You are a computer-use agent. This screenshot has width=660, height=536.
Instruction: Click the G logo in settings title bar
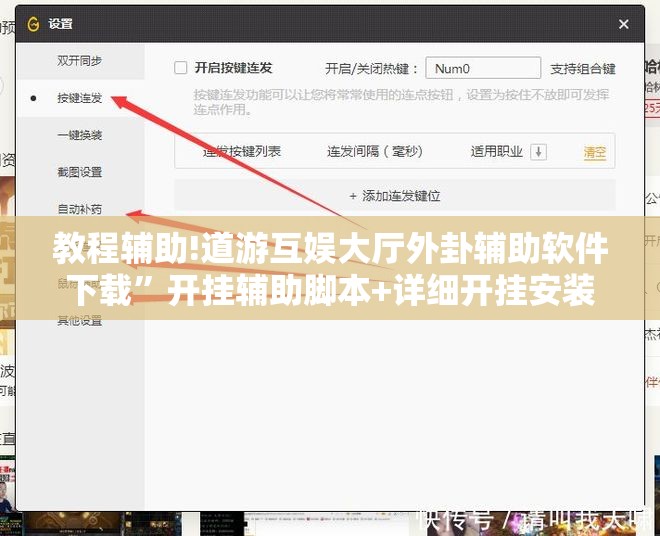(x=33, y=24)
